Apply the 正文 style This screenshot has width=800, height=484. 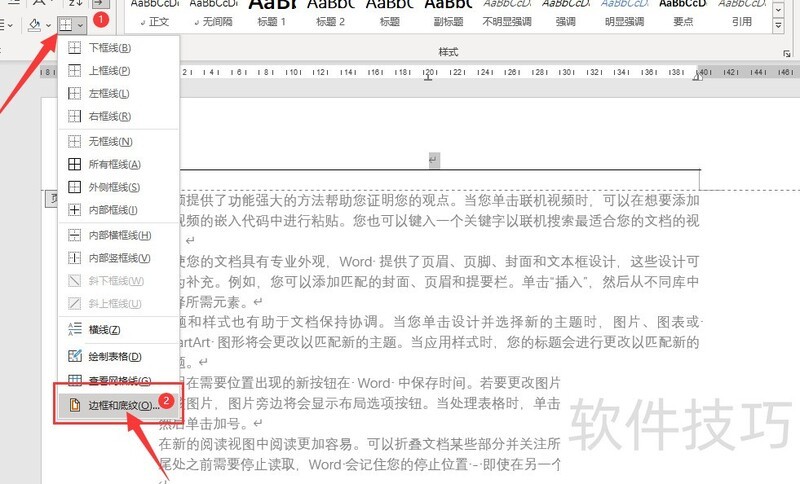pyautogui.click(x=155, y=12)
